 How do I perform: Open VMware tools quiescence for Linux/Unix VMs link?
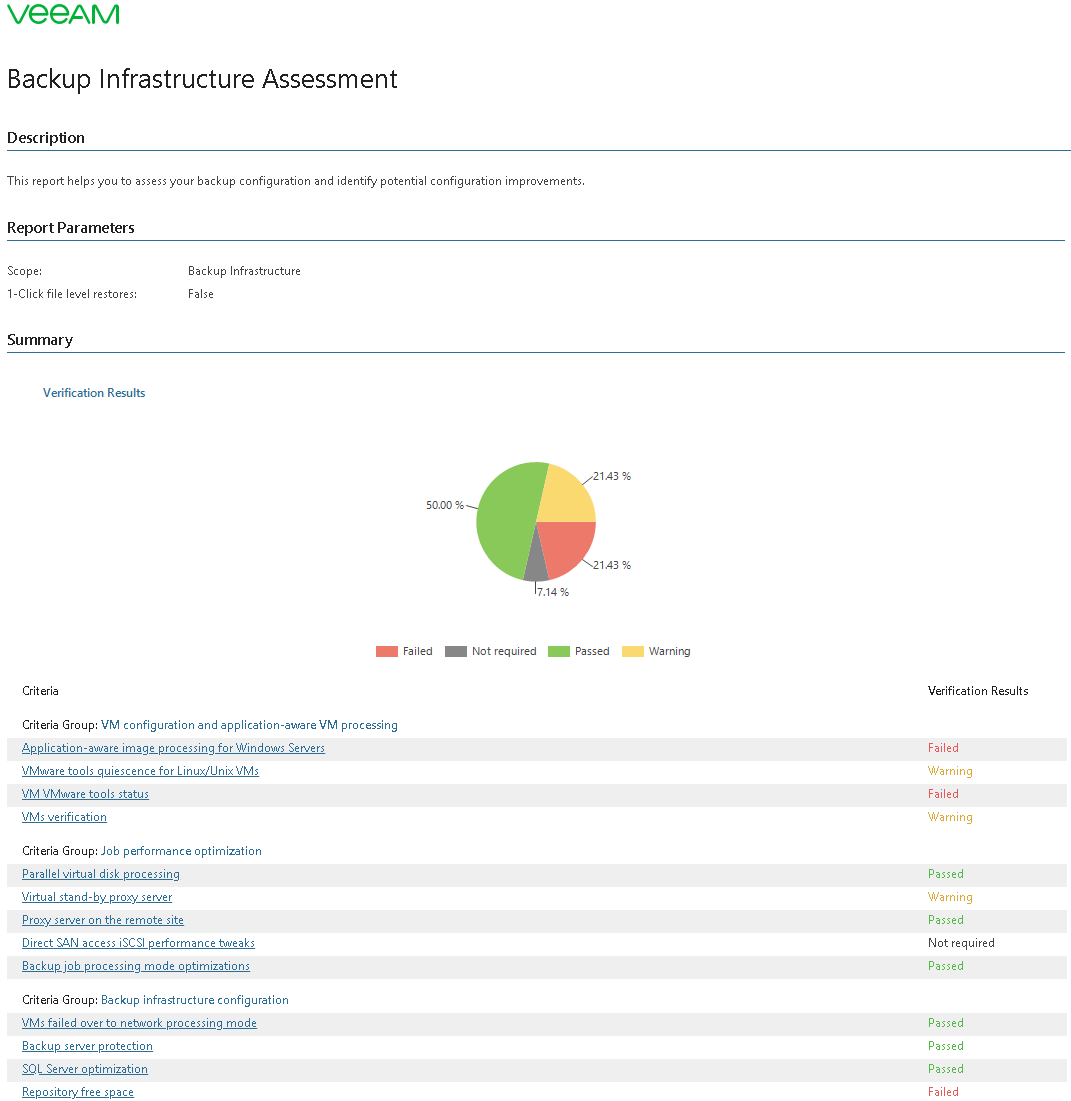140,771
